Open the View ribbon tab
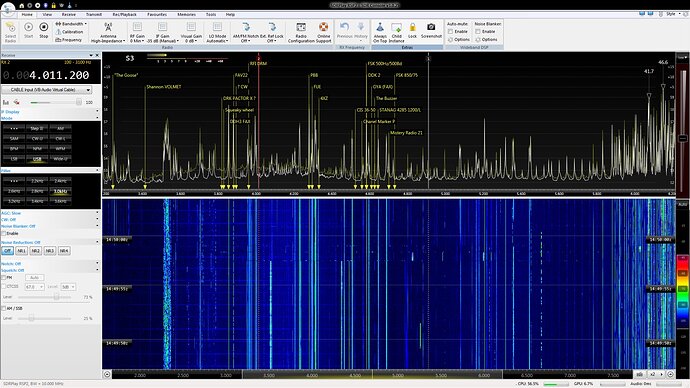690x388 pixels. [x=47, y=15]
